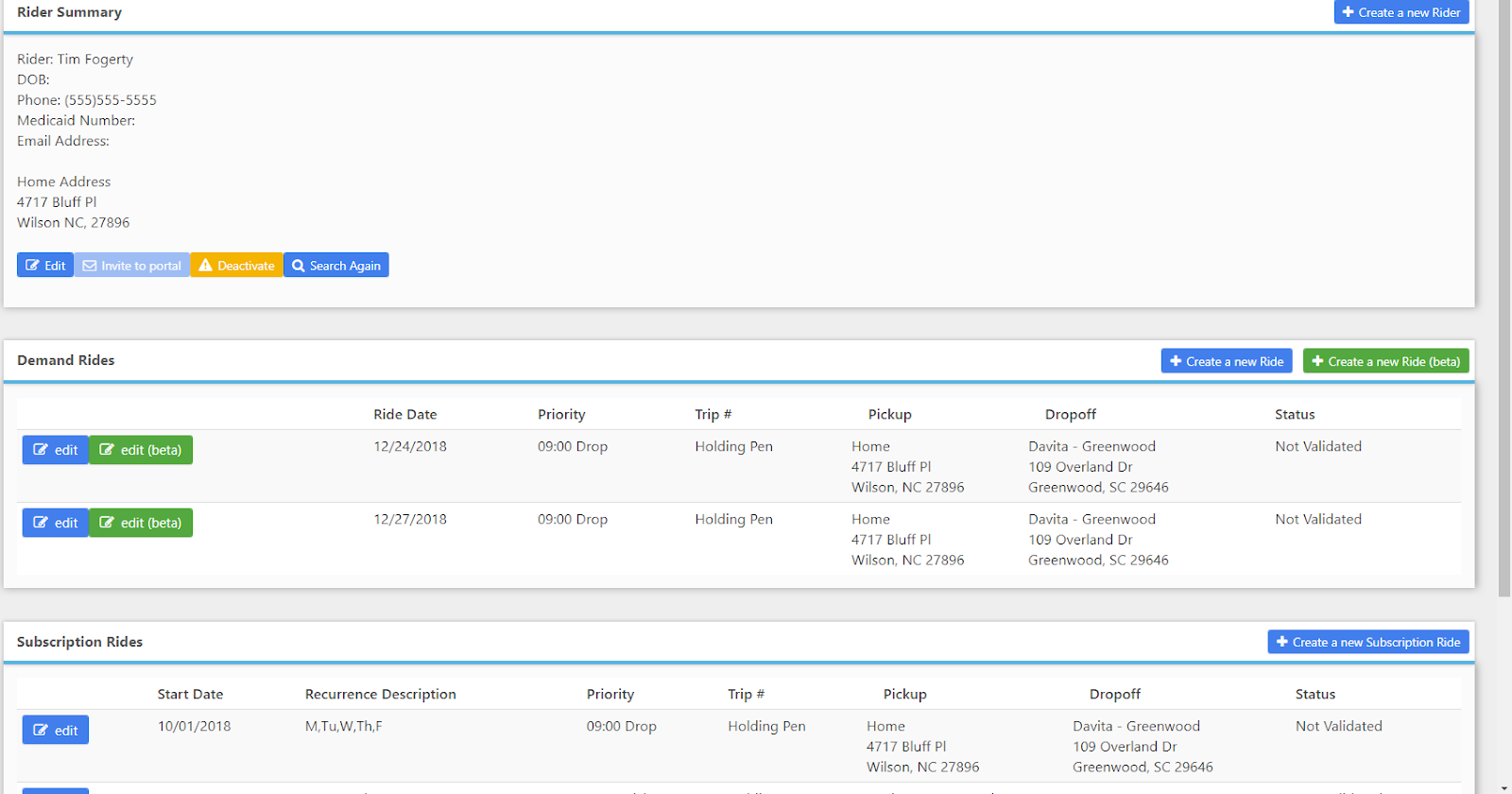This screenshot has height=794, width=1512.
Task: Edit the 10/01/2018 subscription ride
Action: 56,730
